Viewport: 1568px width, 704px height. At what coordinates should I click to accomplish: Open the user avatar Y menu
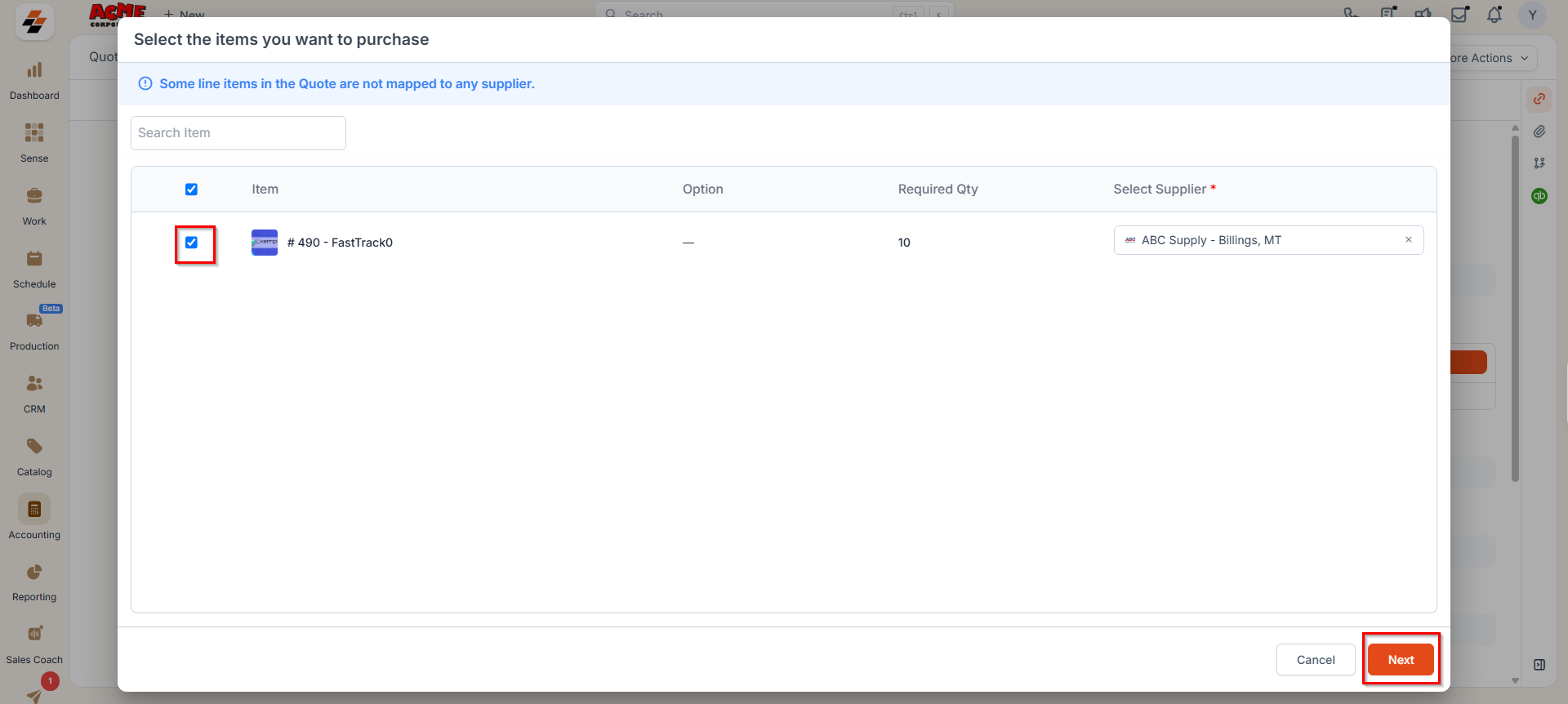tap(1532, 15)
